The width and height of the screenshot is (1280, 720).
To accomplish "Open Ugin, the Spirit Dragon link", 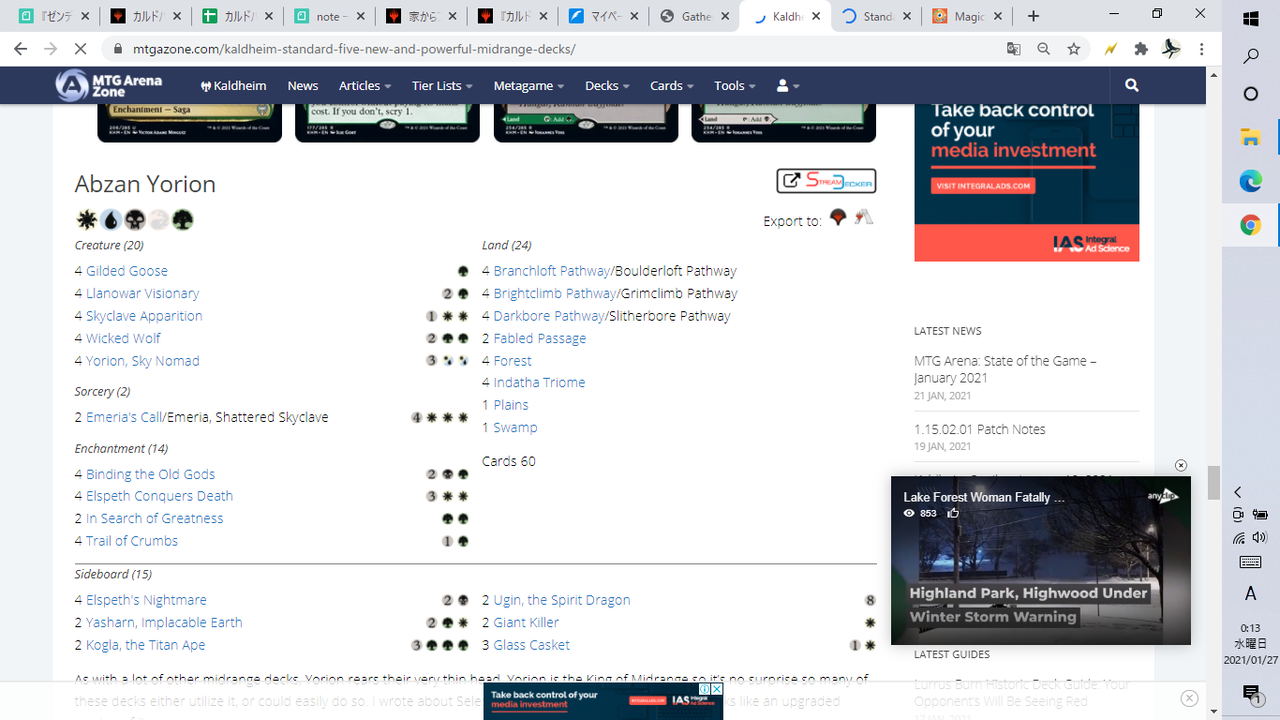I will 562,600.
